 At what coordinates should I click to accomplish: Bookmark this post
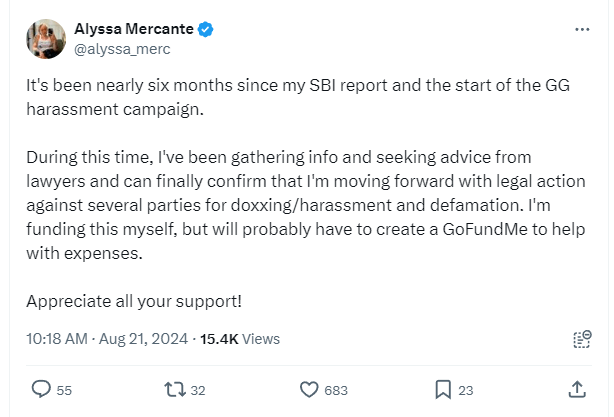[442, 389]
